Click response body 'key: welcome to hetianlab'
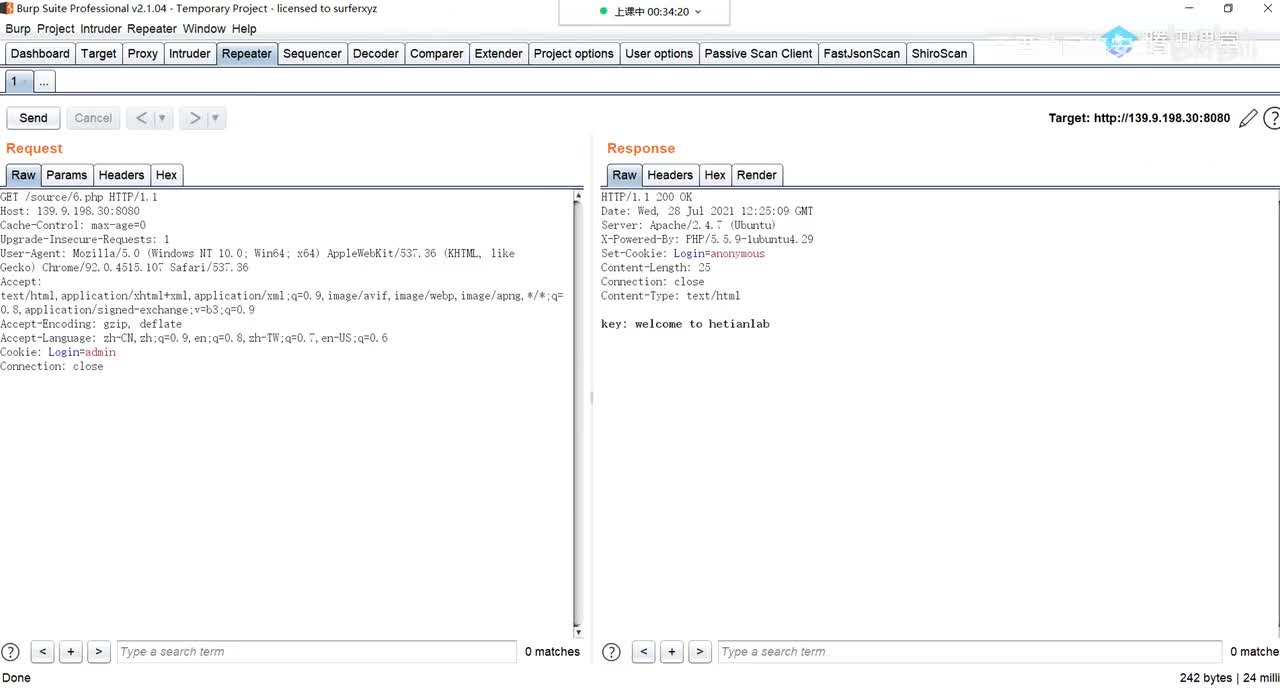This screenshot has width=1280, height=690. point(685,324)
